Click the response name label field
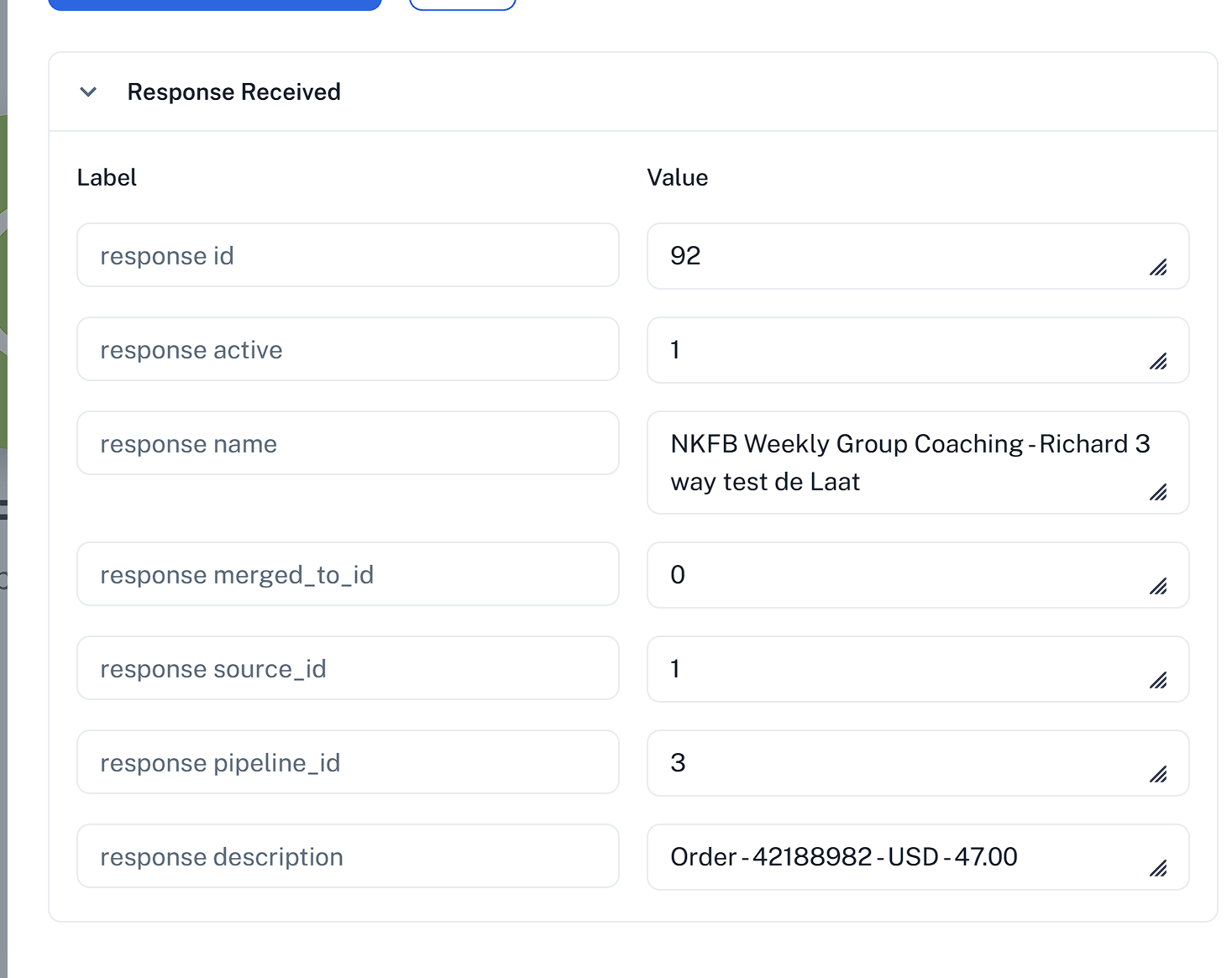 (x=348, y=443)
